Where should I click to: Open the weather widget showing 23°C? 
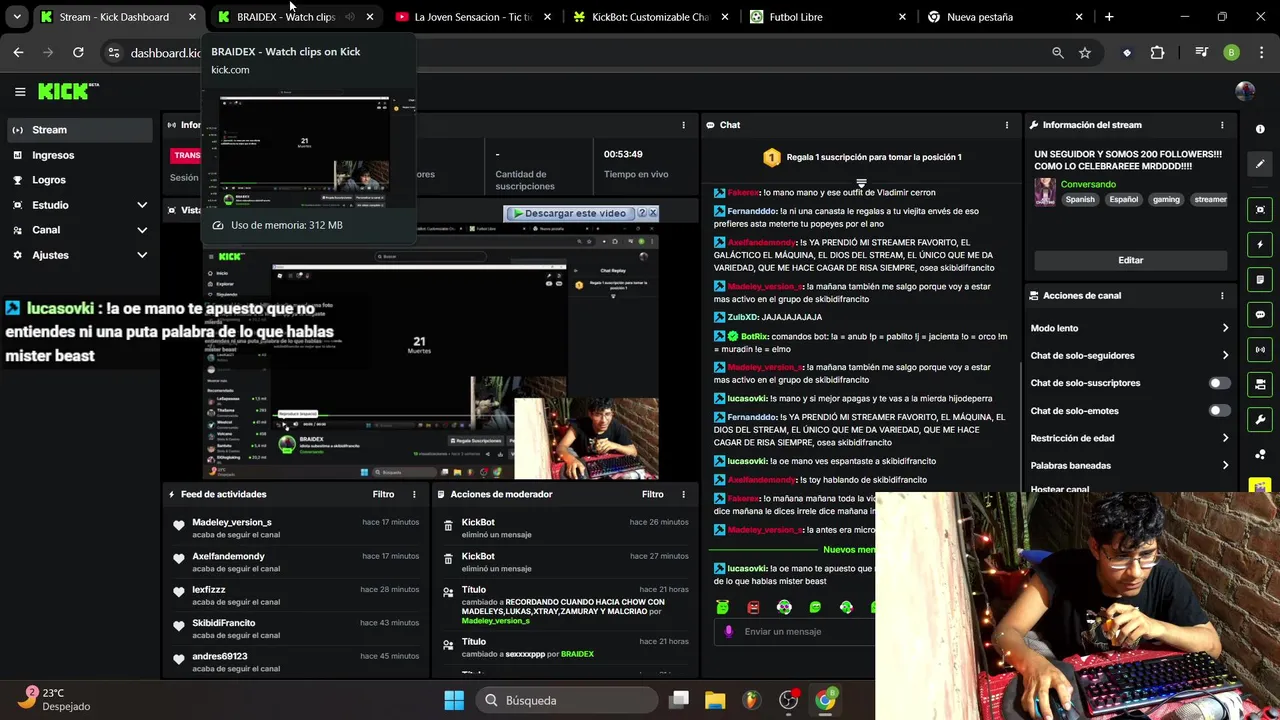point(58,699)
